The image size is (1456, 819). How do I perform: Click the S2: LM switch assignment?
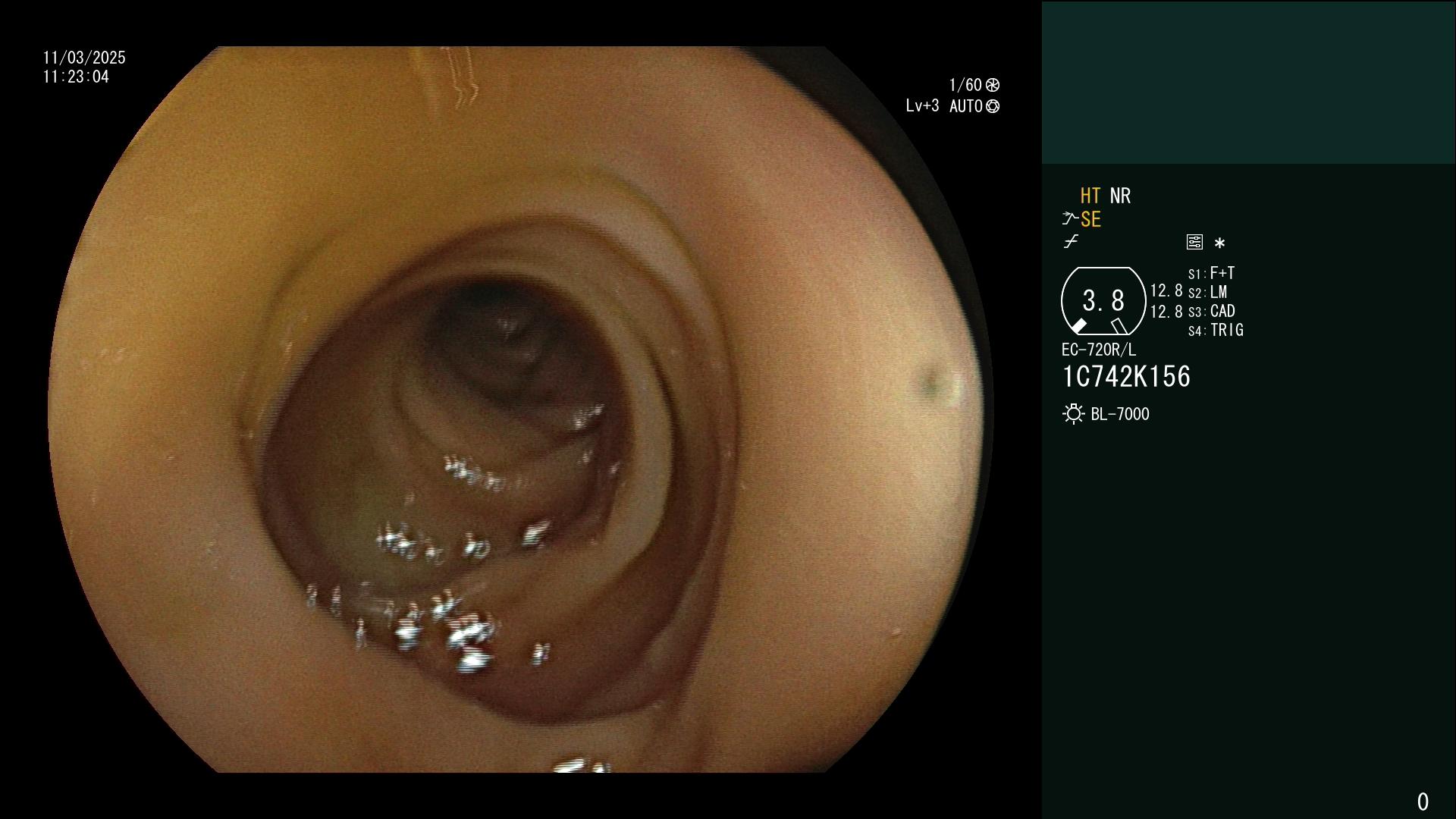[1207, 292]
